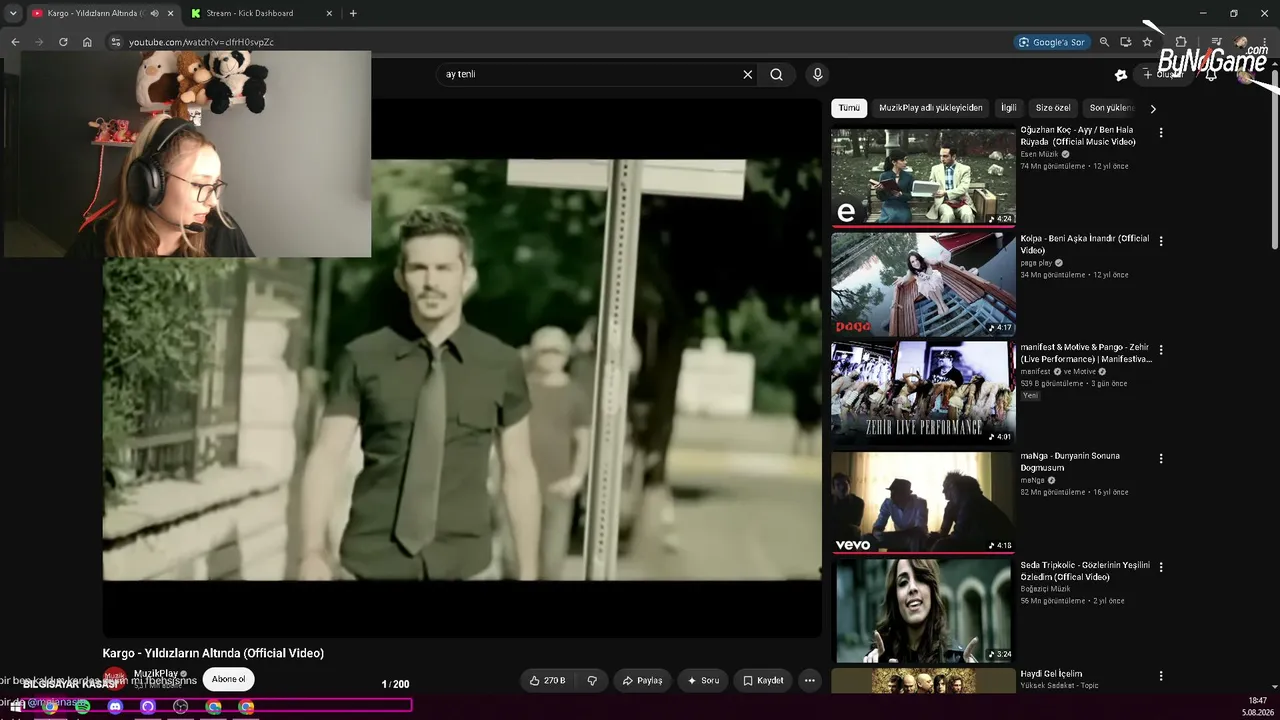Image resolution: width=1280 pixels, height=720 pixels.
Task: Close the Kargo YouTube tab
Action: [x=170, y=13]
